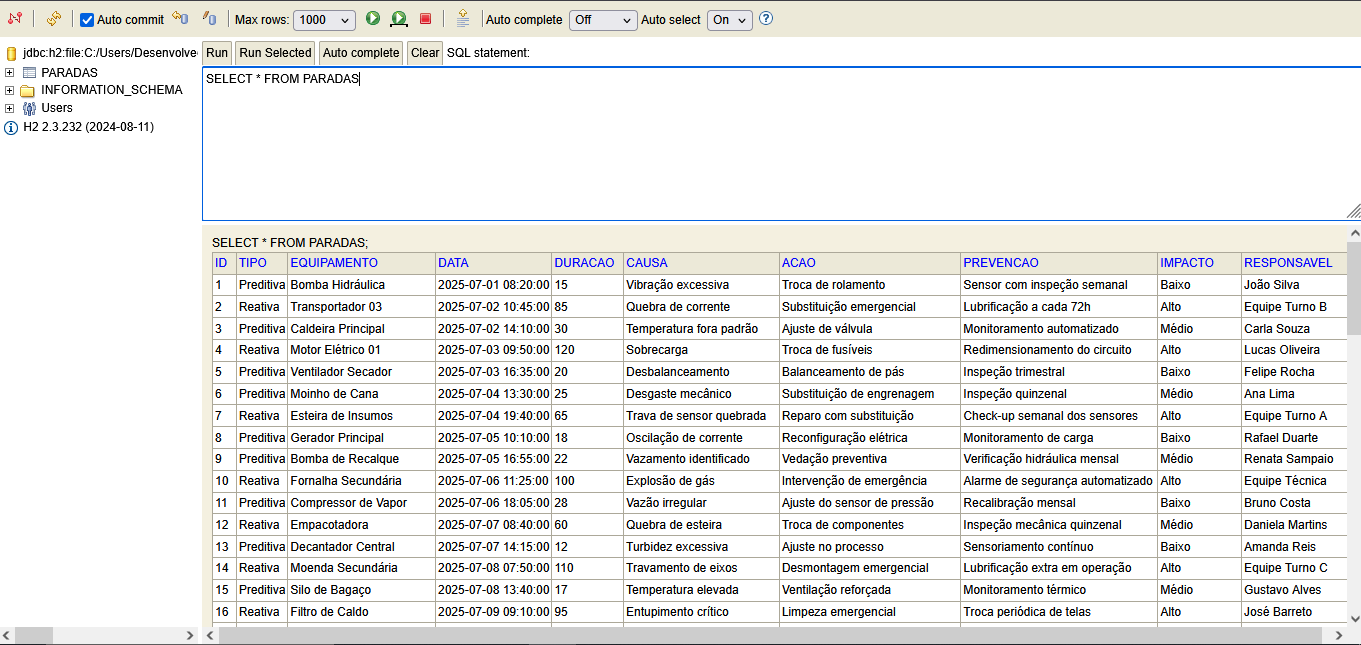
Task: Click the green Run play icon
Action: click(373, 19)
